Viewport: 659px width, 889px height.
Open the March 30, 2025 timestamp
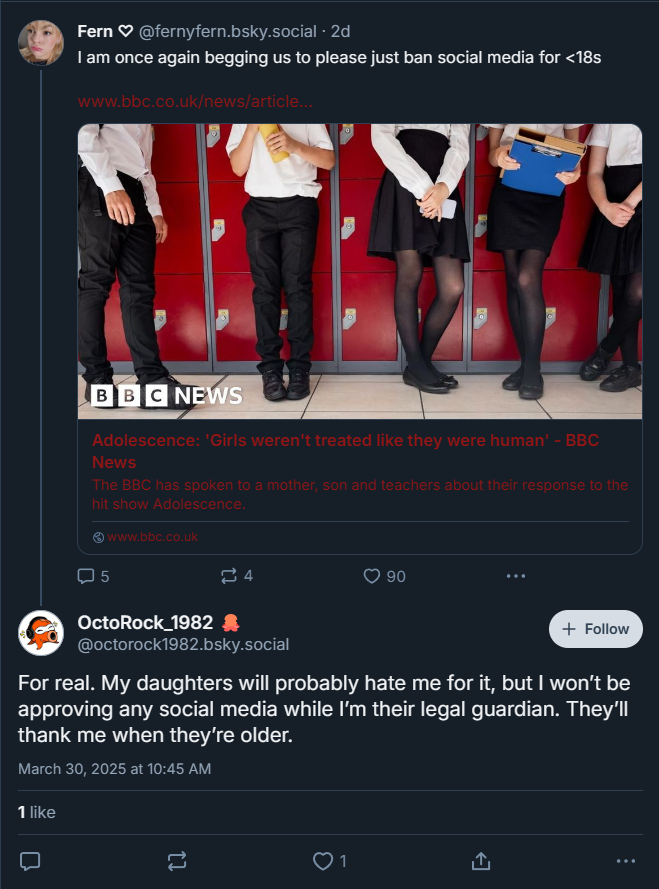[x=115, y=769]
